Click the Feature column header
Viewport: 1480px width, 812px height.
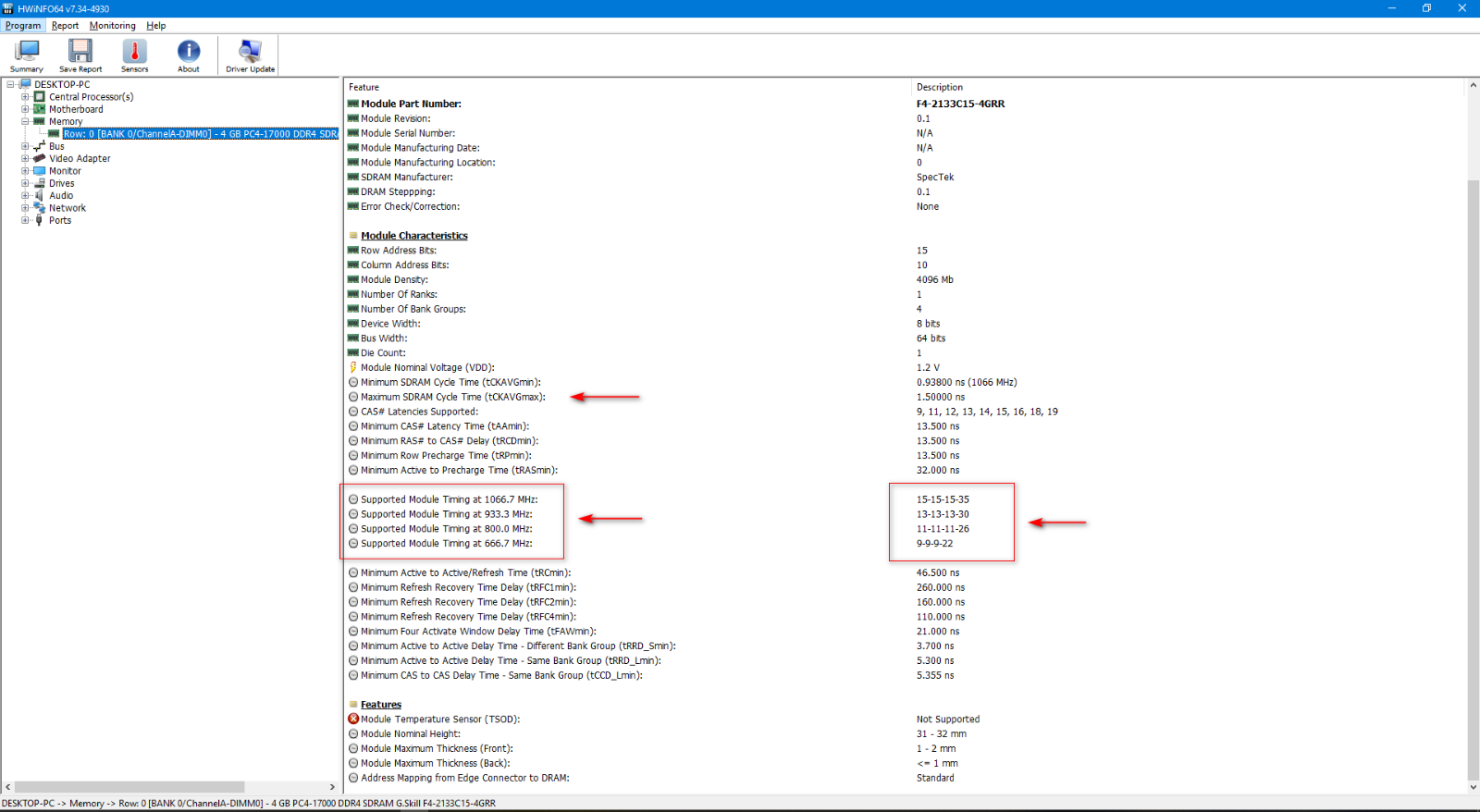pos(364,87)
